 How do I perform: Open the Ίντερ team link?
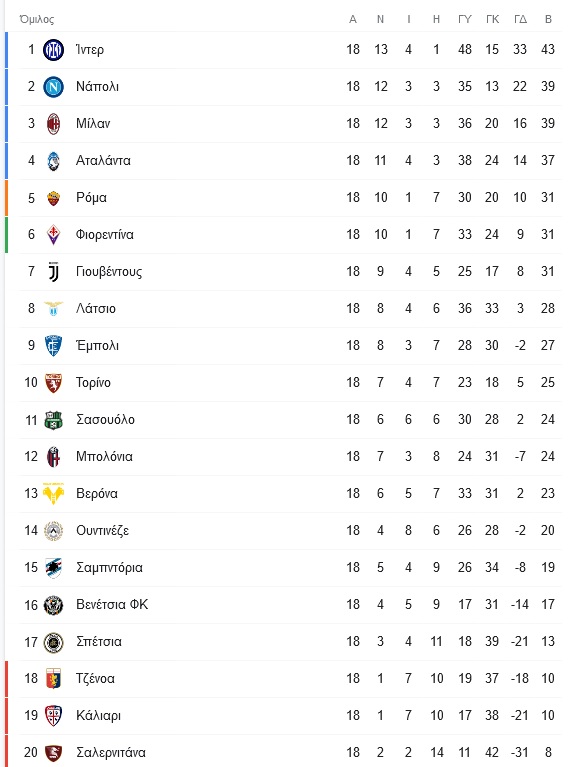(x=90, y=50)
